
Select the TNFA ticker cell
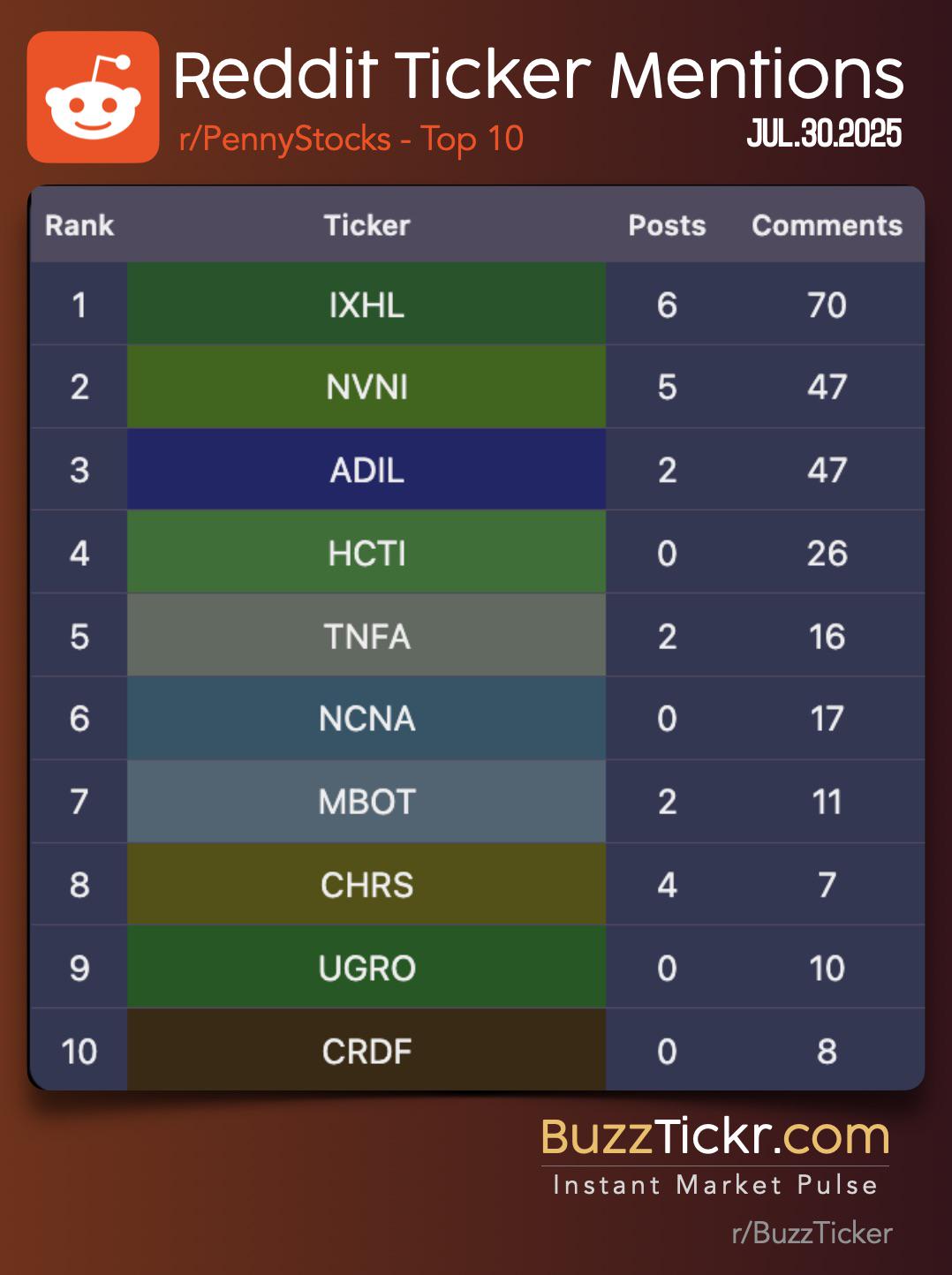[x=366, y=636]
